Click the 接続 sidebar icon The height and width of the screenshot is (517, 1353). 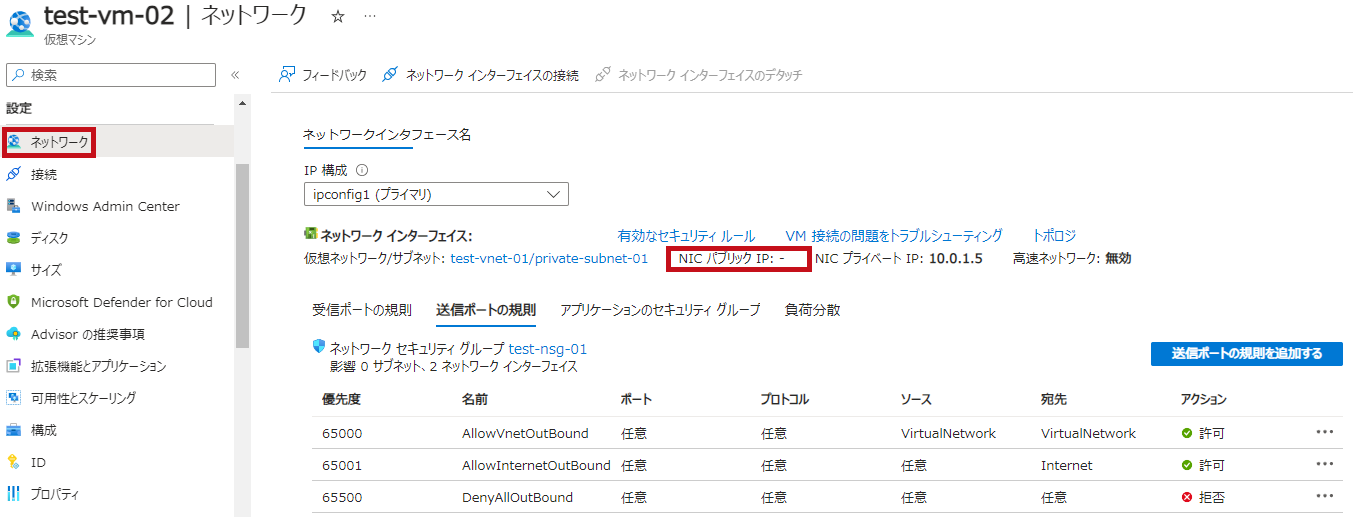tap(14, 174)
